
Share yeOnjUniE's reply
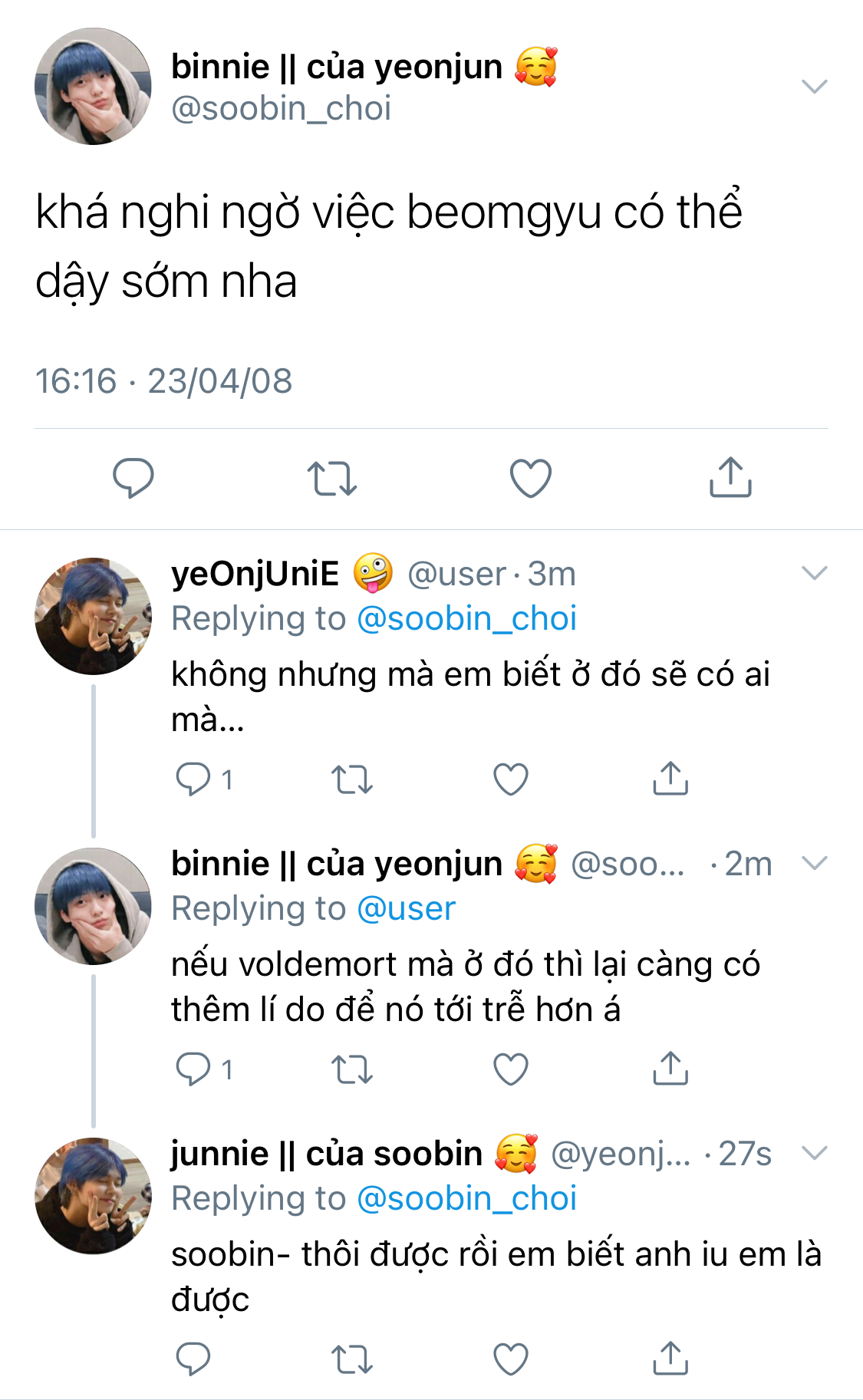click(670, 779)
